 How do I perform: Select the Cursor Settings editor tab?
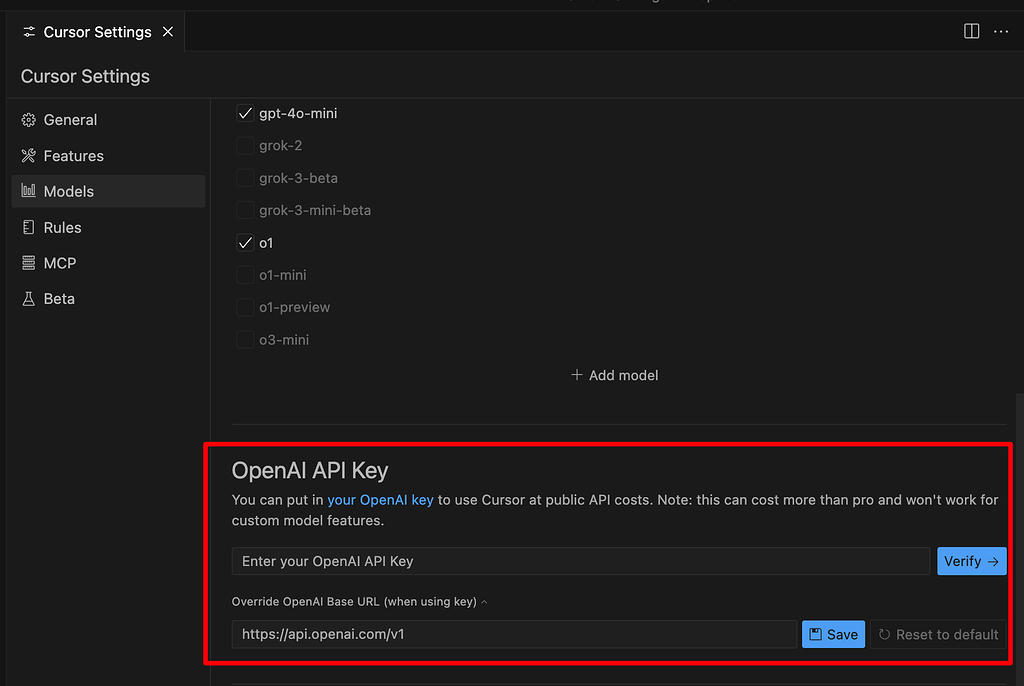[97, 31]
